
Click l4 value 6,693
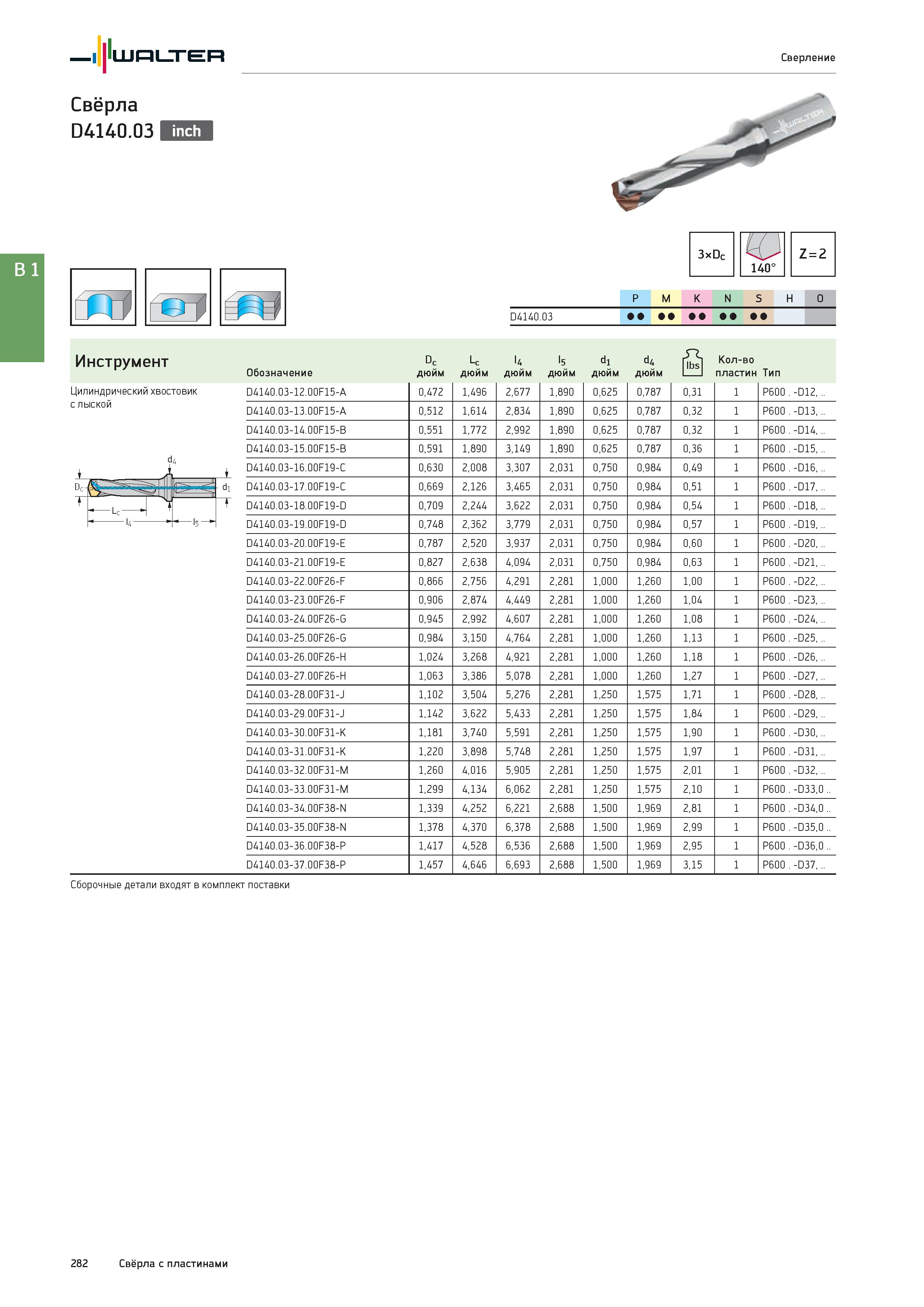tap(518, 865)
